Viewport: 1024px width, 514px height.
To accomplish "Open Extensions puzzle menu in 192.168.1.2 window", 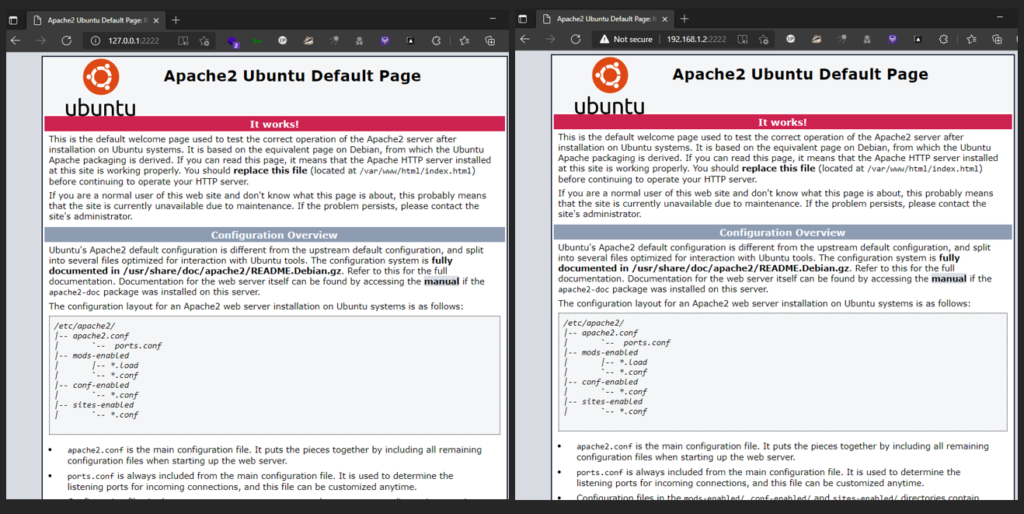I will [943, 39].
